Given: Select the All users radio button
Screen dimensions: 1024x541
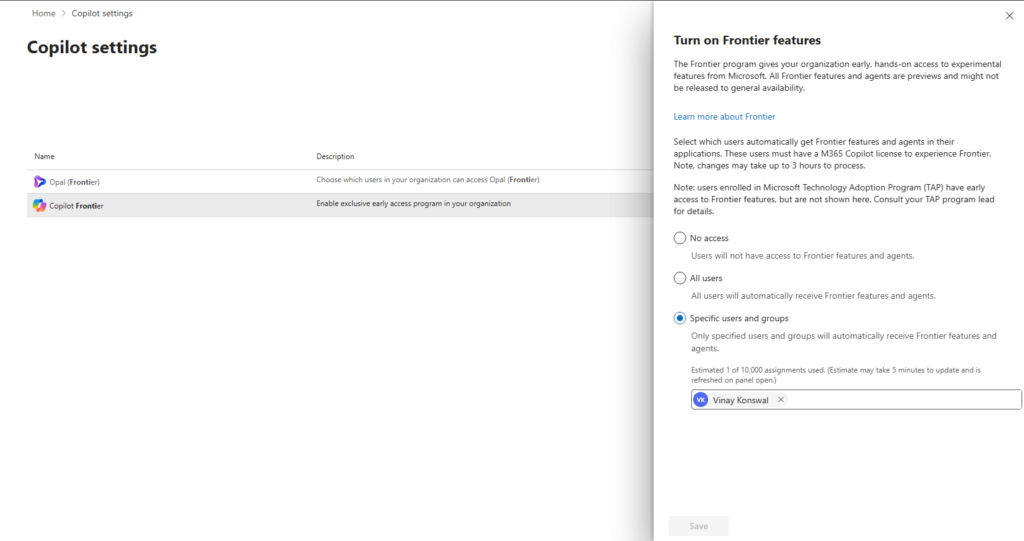Looking at the screenshot, I should point(680,278).
